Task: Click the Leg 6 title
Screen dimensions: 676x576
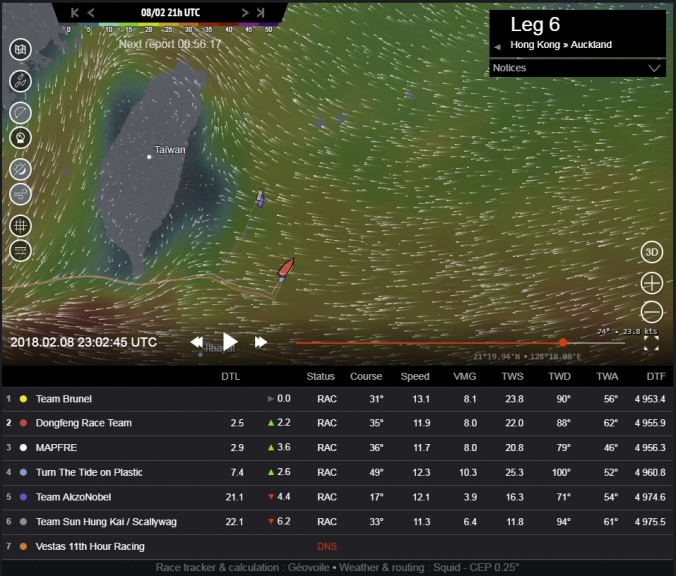Action: (535, 25)
